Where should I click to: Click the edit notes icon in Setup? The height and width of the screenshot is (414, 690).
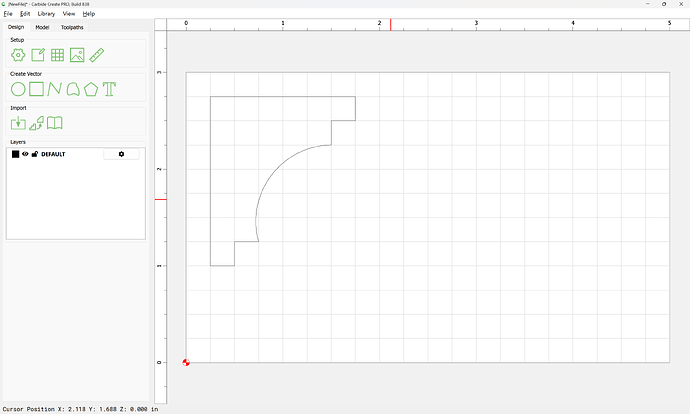(x=37, y=55)
